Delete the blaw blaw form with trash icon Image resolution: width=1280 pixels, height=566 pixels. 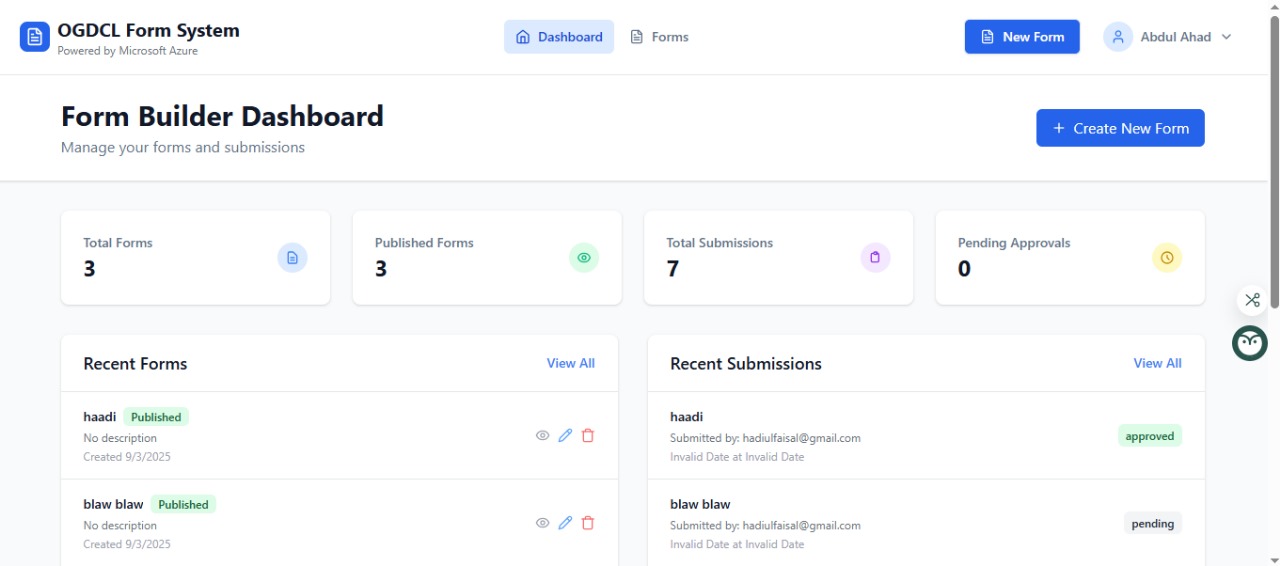588,523
